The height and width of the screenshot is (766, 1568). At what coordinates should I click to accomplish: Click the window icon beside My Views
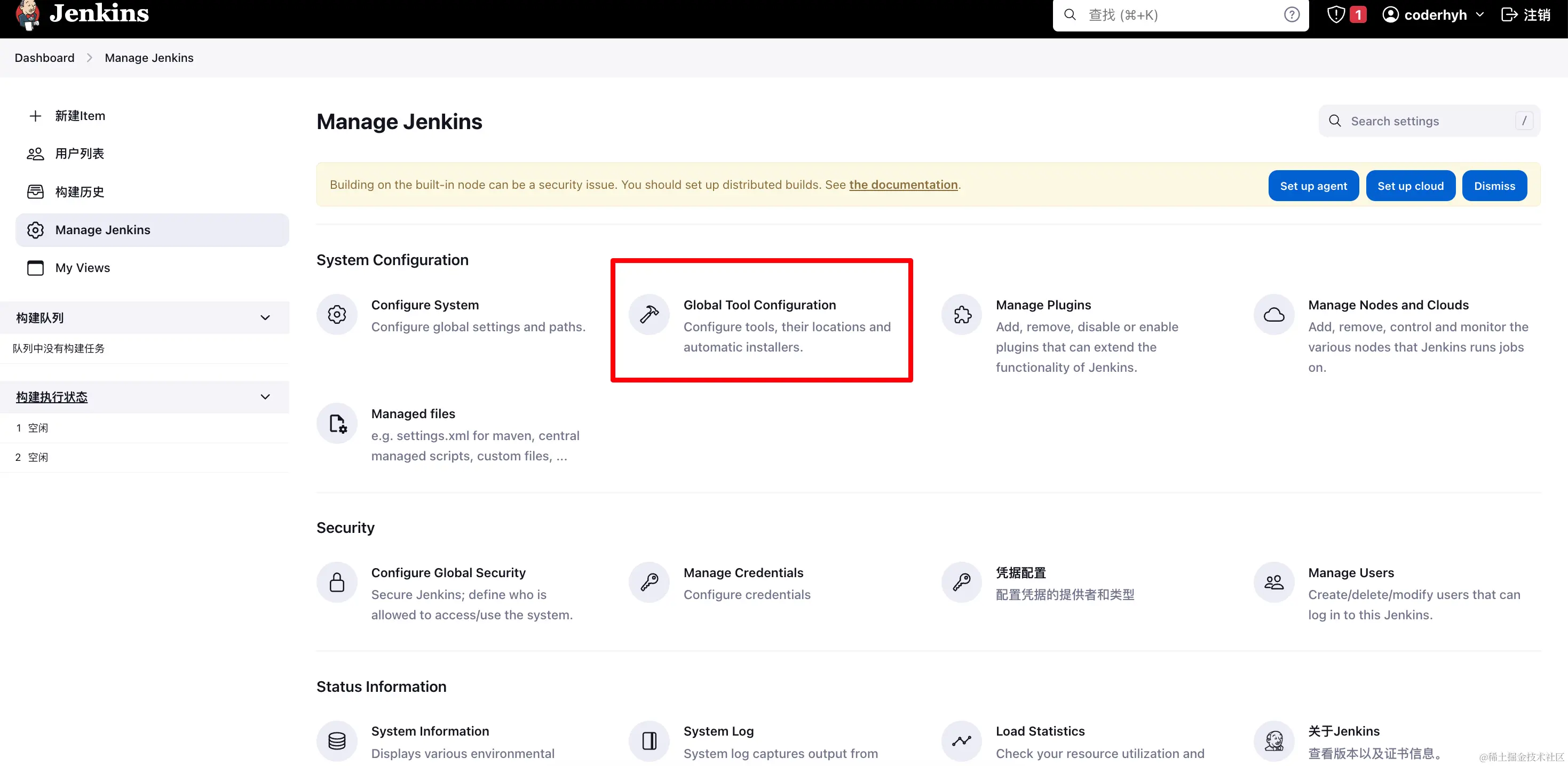(x=35, y=268)
